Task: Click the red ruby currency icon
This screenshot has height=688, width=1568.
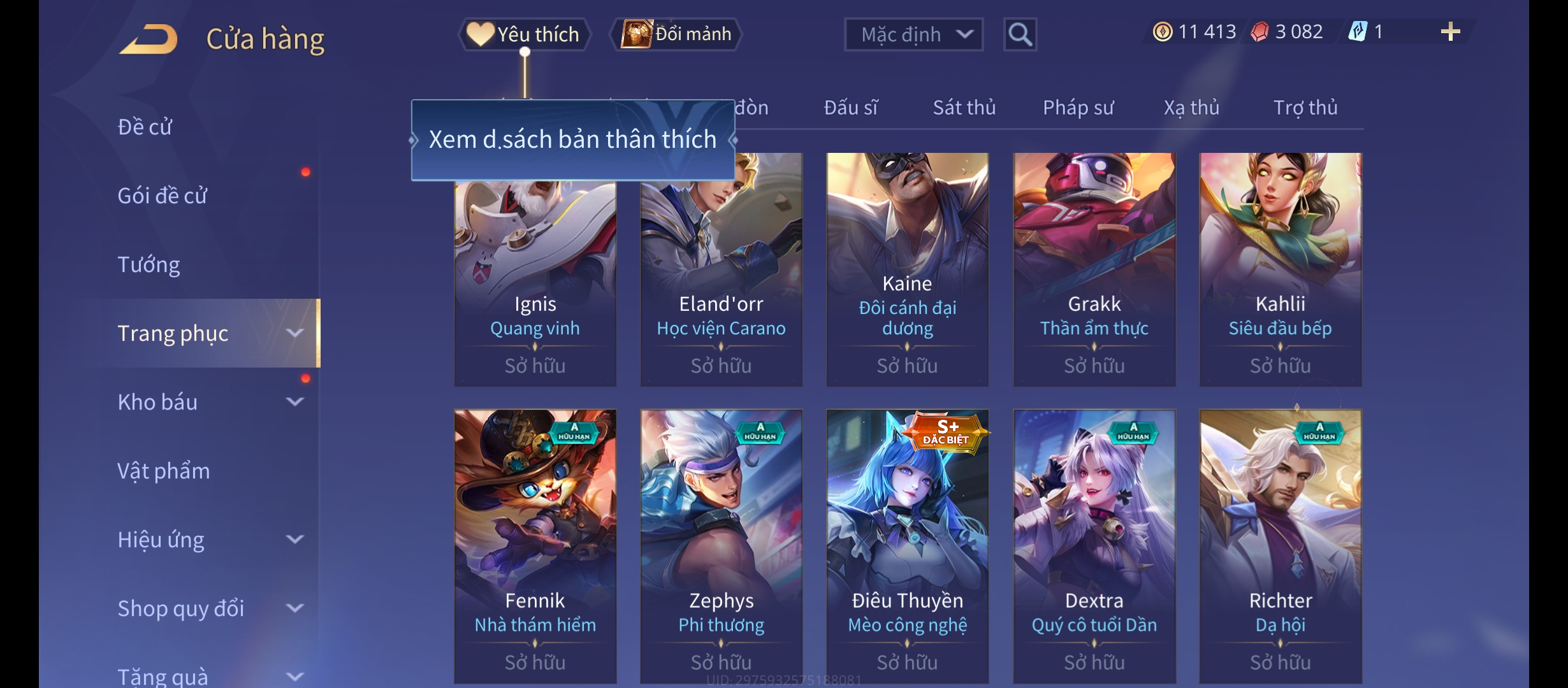Action: tap(1259, 32)
